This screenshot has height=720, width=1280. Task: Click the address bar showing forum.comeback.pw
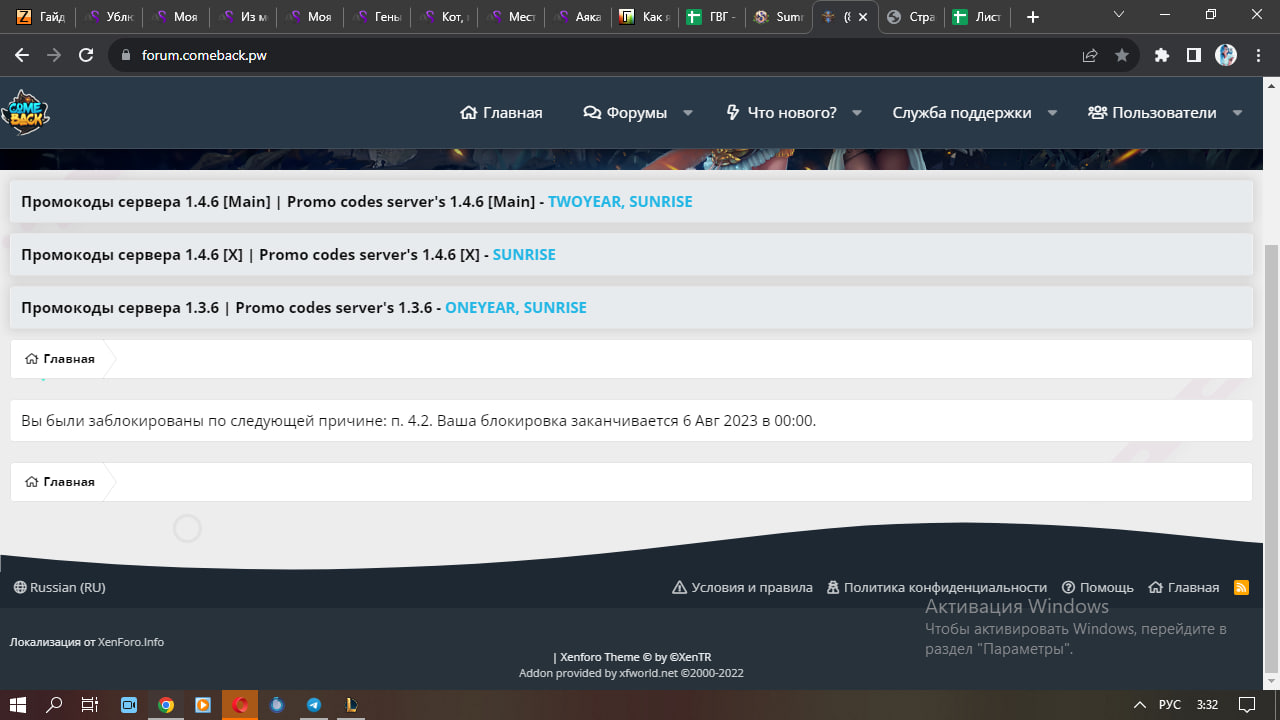coord(600,56)
